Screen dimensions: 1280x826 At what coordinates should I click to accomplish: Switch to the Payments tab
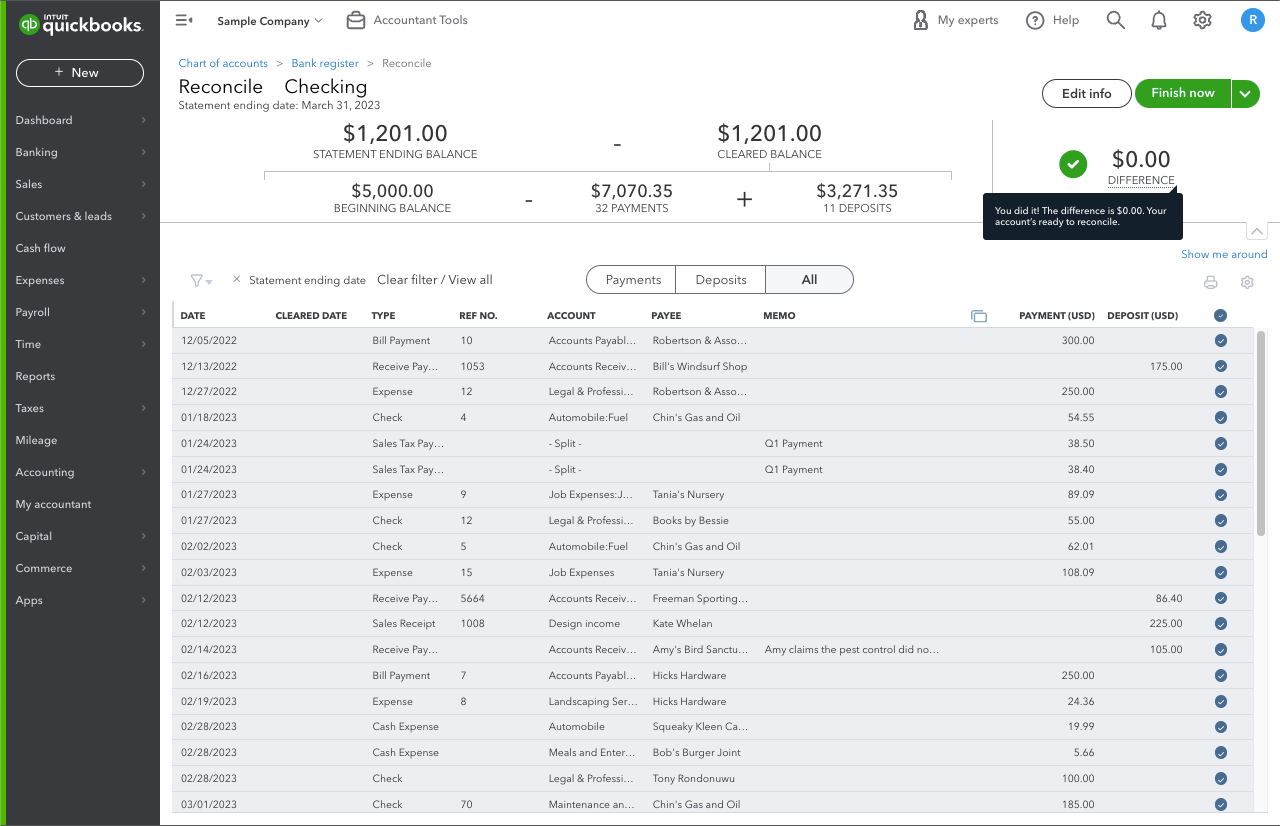(x=632, y=280)
